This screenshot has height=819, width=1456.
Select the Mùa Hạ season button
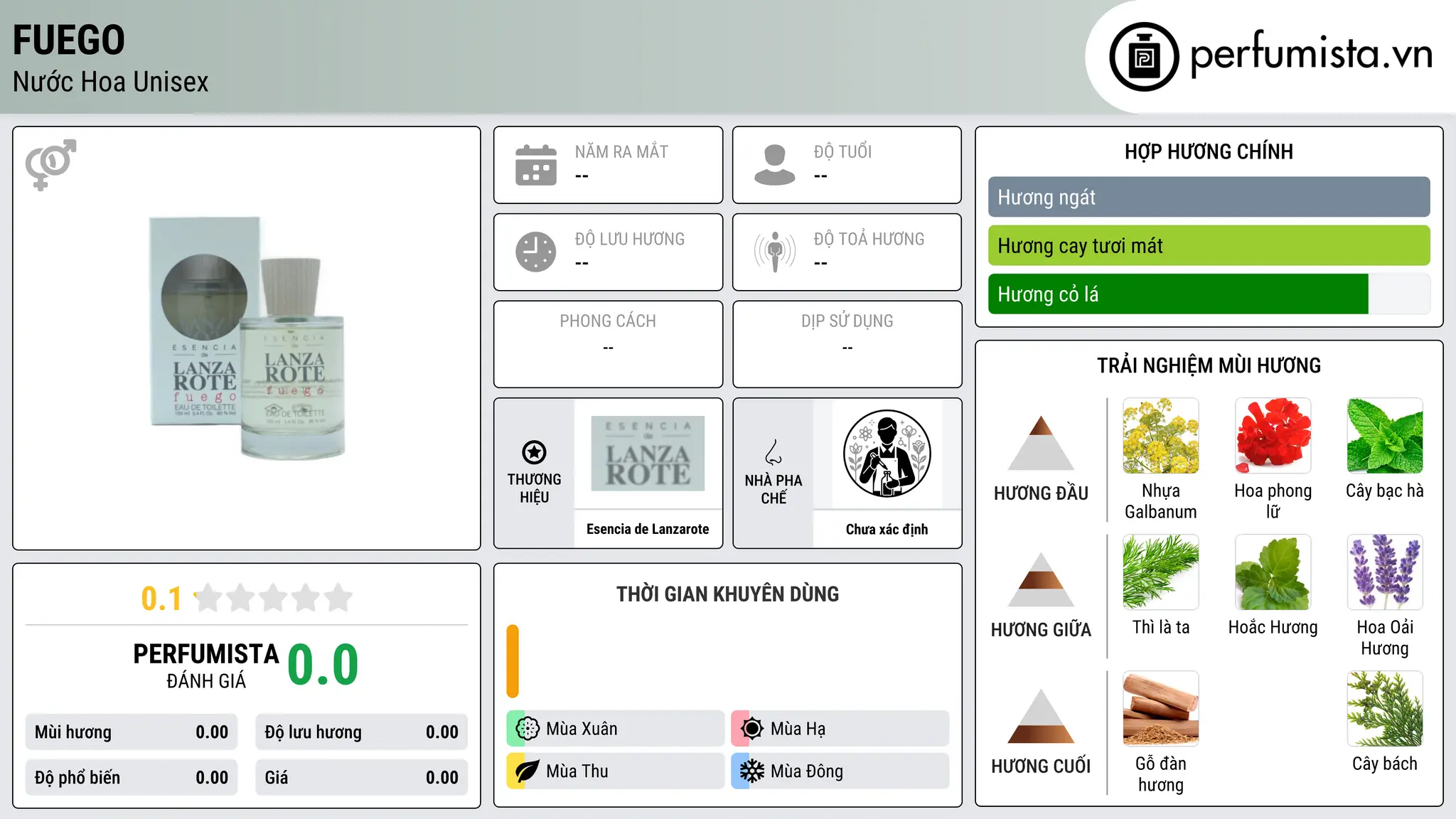tap(840, 729)
